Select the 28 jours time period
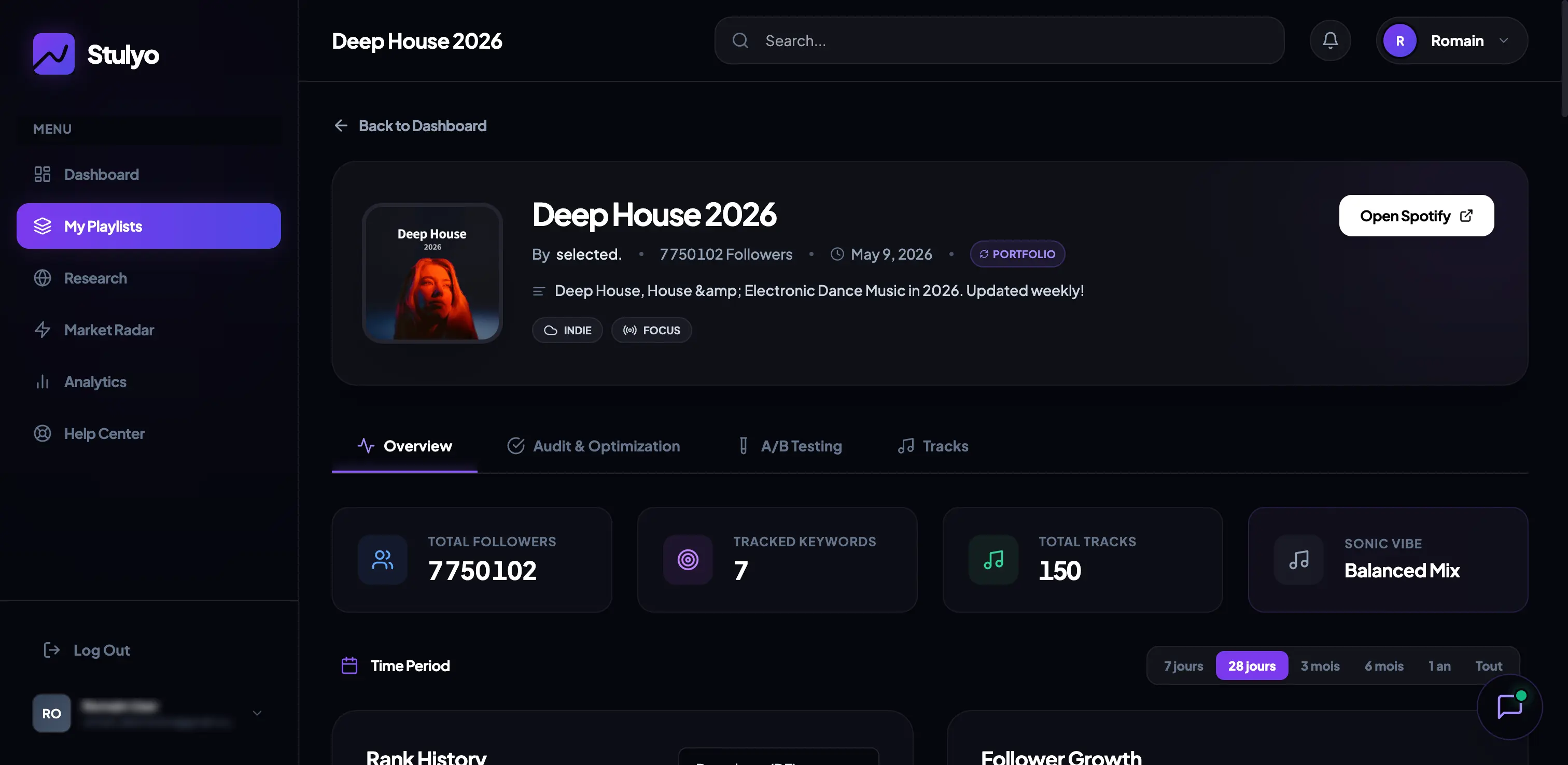Image resolution: width=1568 pixels, height=765 pixels. click(x=1252, y=665)
